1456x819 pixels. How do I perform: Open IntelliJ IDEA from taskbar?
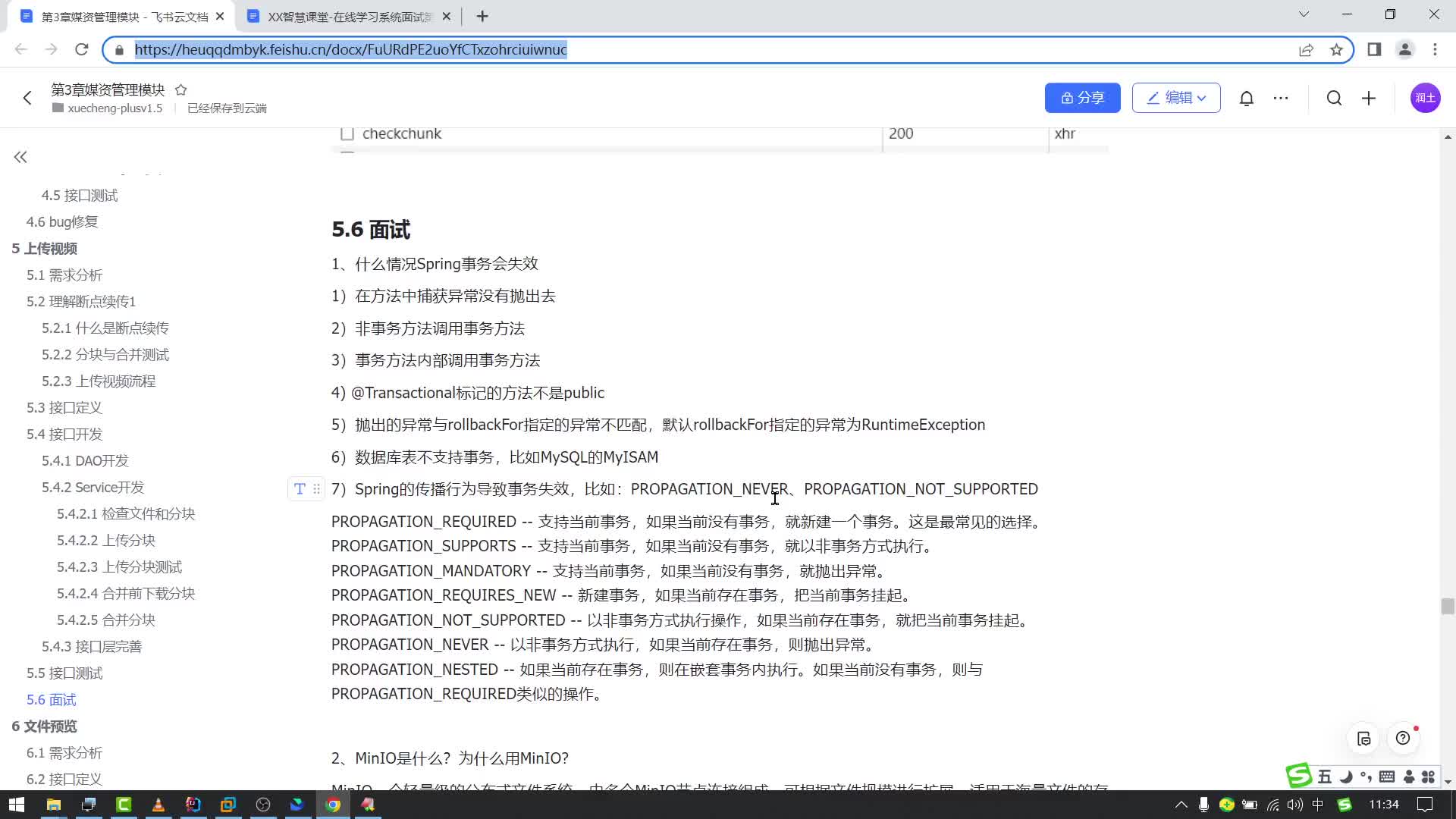pyautogui.click(x=193, y=805)
